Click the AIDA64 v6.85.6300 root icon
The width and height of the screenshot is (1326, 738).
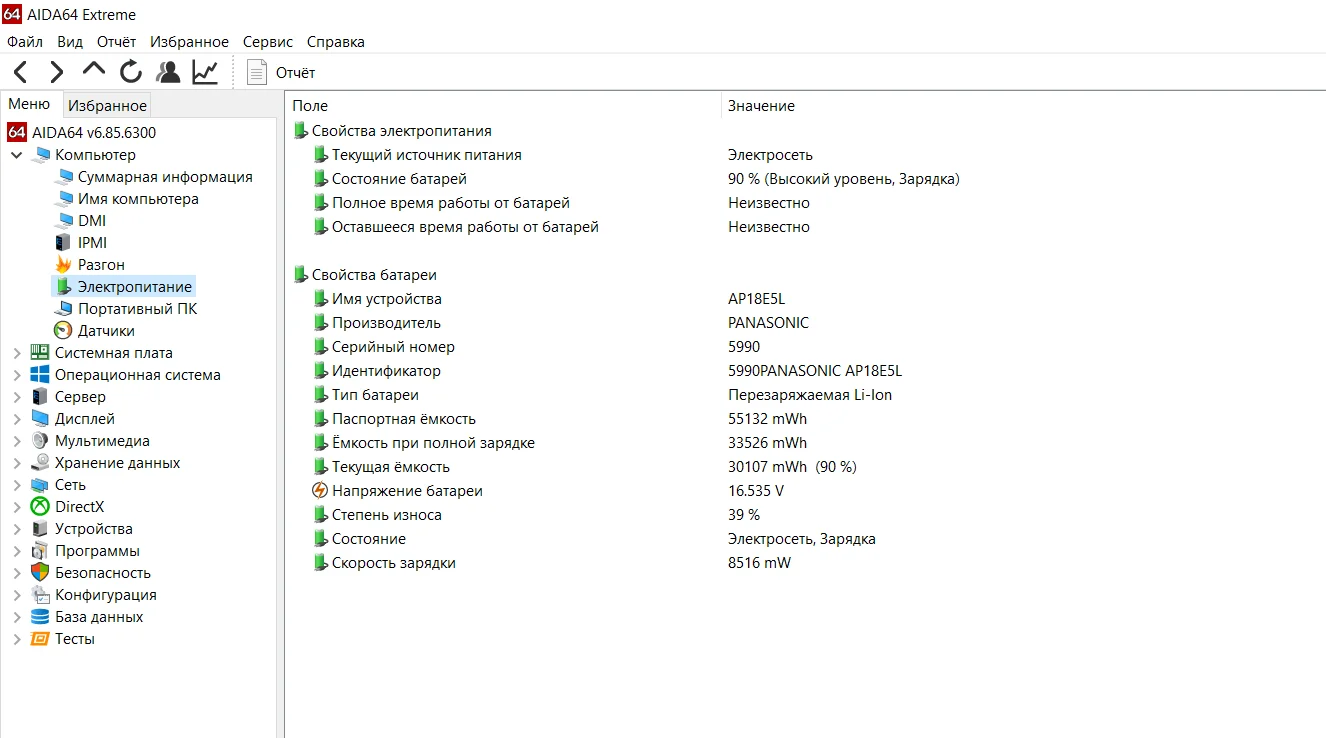[x=16, y=133]
